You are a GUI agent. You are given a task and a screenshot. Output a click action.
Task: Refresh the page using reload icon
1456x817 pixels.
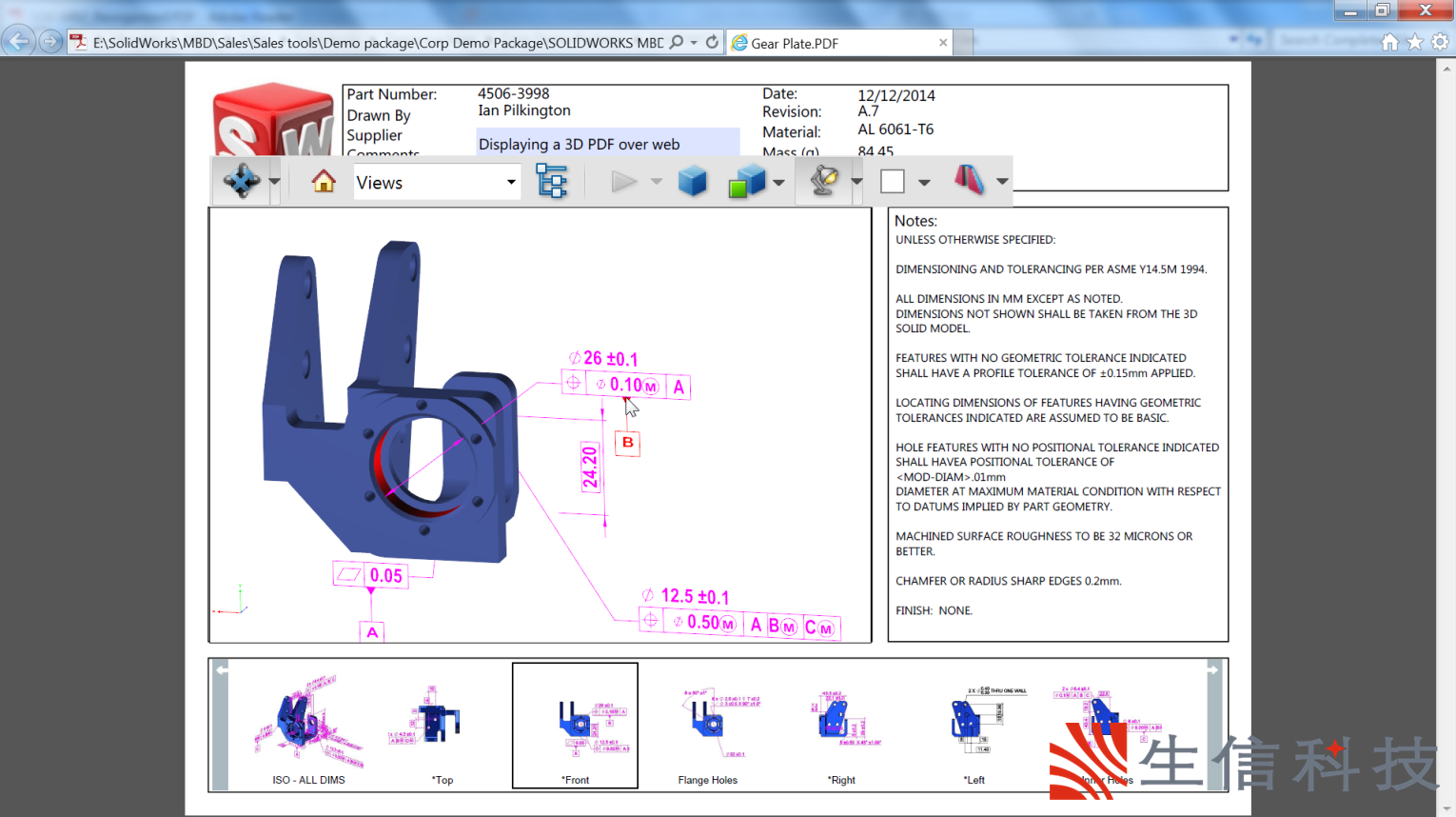(712, 42)
